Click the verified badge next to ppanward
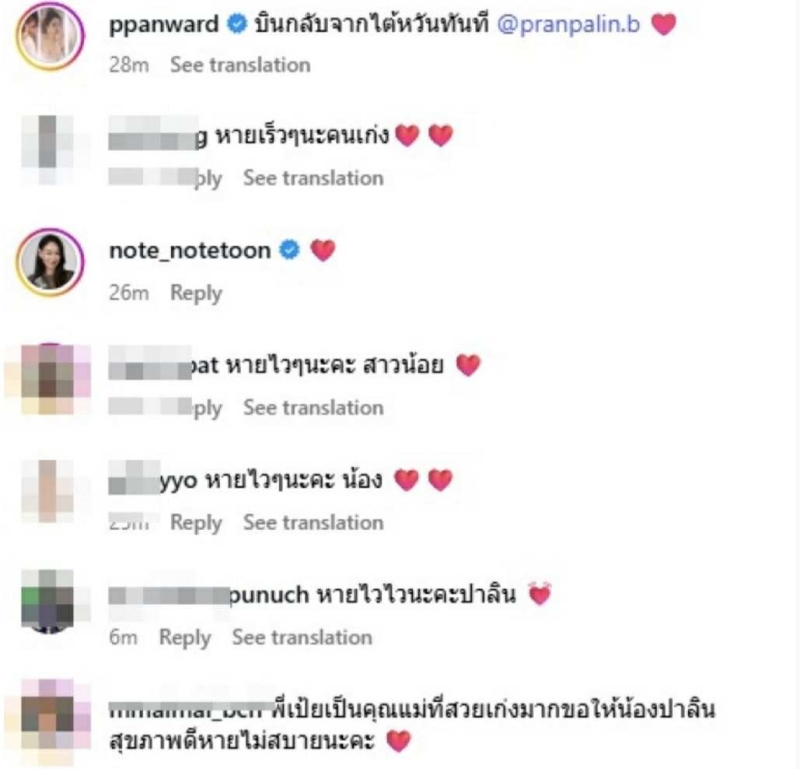 coord(237,23)
